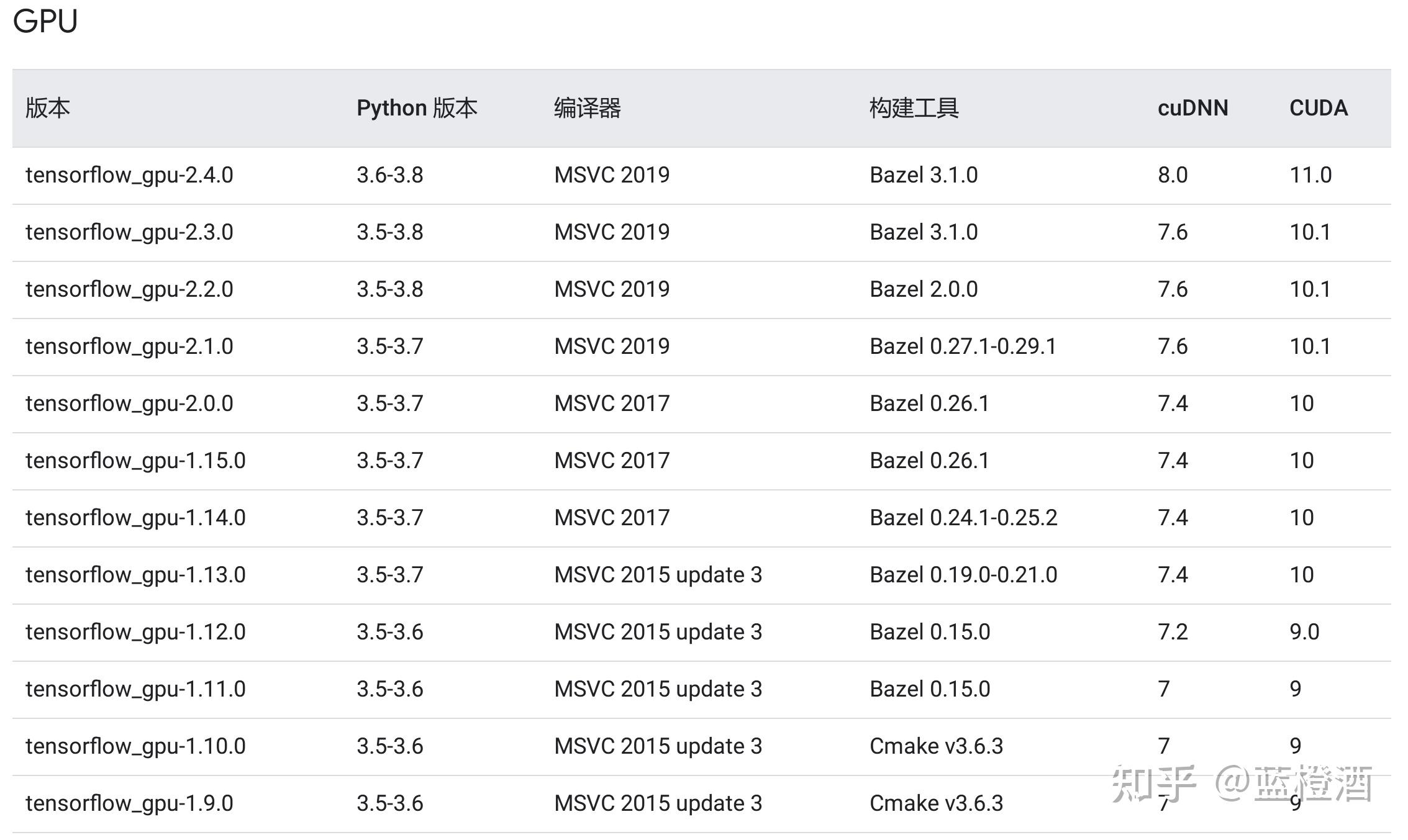Click the CUDA 11.0 value
Viewport: 1408px width, 840px height.
tap(1310, 175)
